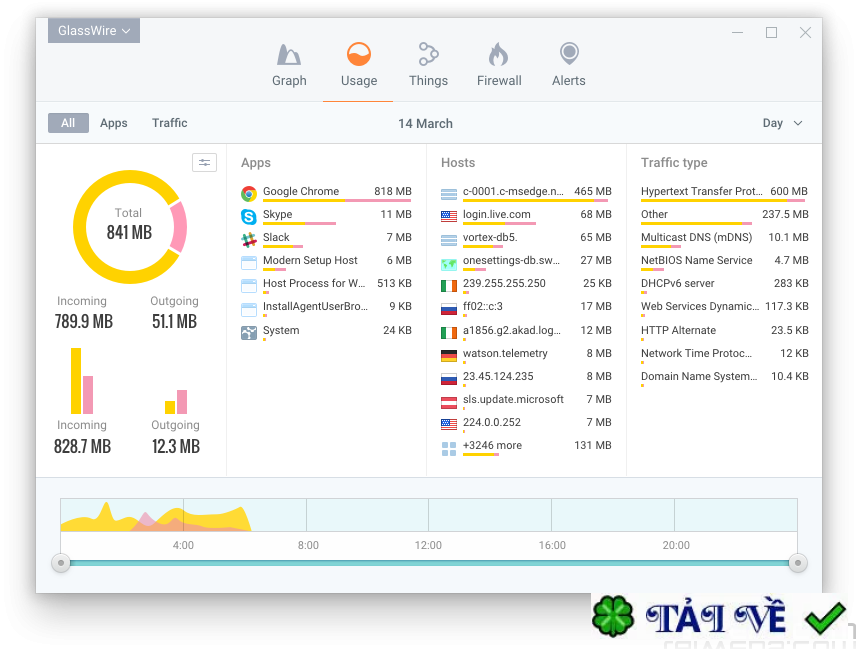Open the Alerts pin icon
The width and height of the screenshot is (858, 649).
(568, 54)
